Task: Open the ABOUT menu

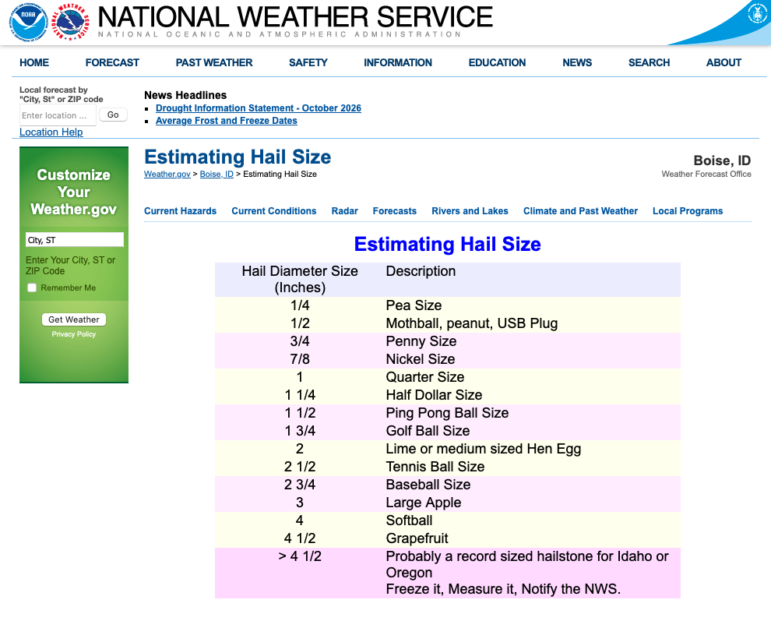Action: tap(723, 62)
